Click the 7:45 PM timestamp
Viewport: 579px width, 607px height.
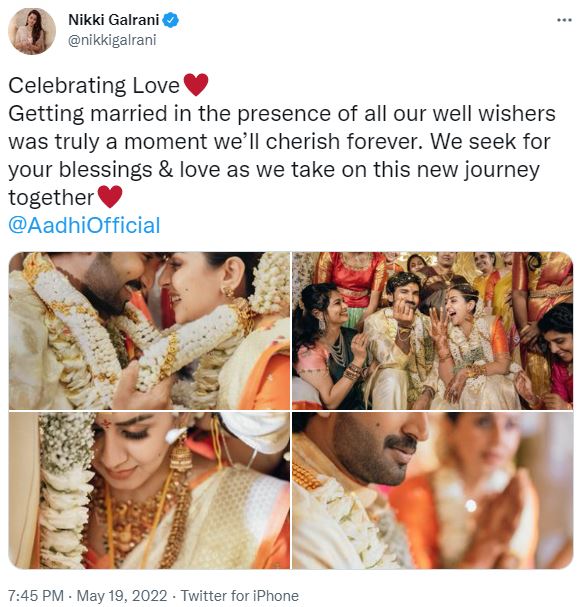click(x=36, y=596)
